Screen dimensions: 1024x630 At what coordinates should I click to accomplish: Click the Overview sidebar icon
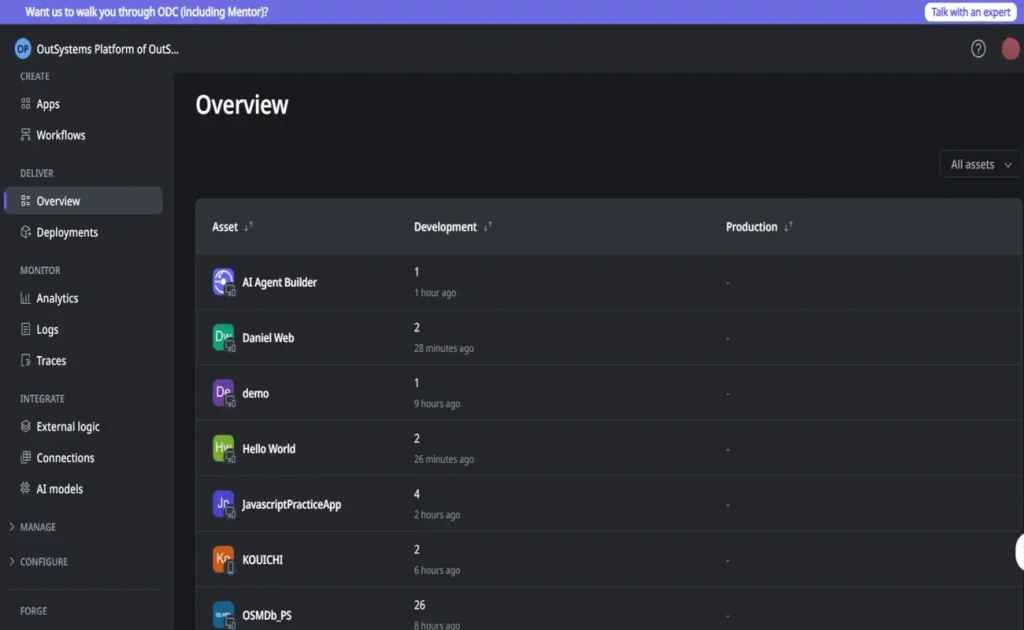coord(25,200)
